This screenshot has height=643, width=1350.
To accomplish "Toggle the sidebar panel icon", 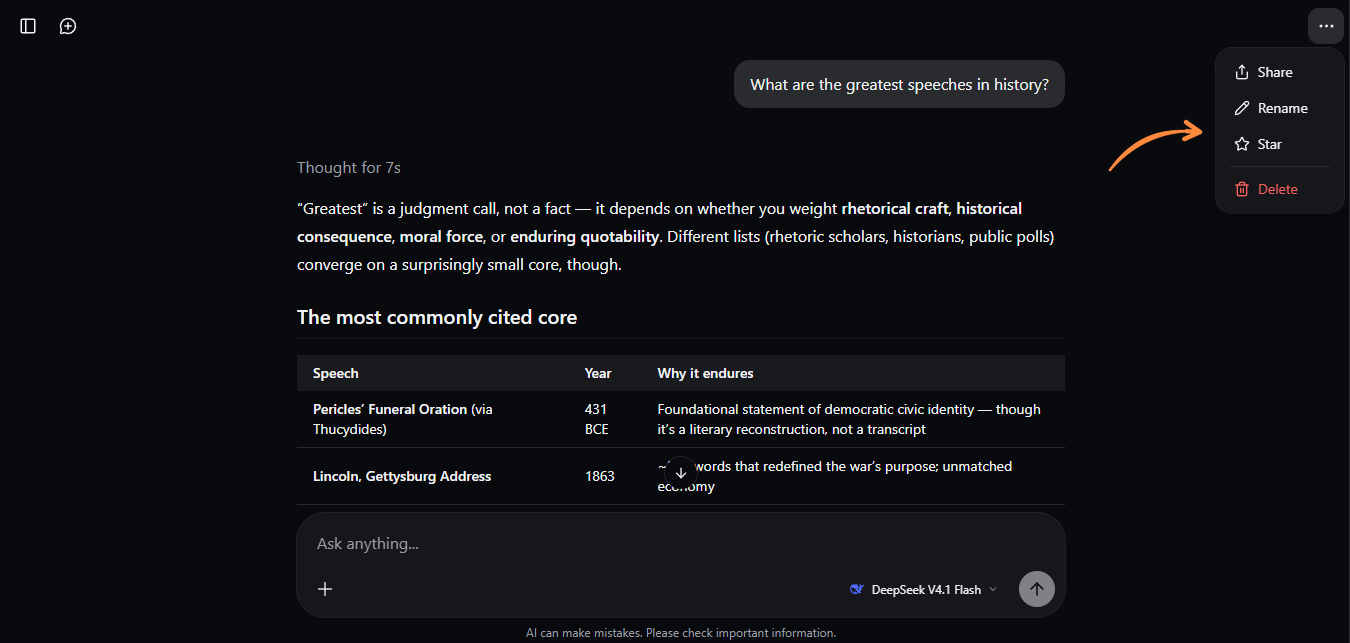I will click(28, 26).
